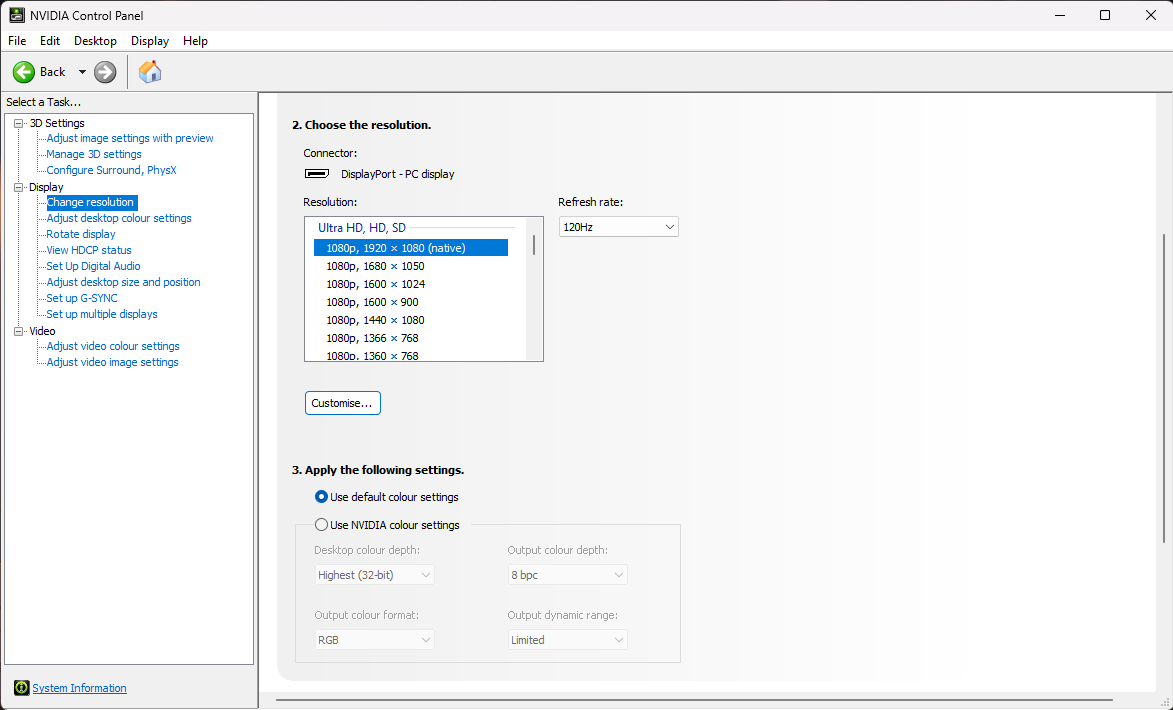Click the grey Forward arrow icon
Screen dimensions: 1173x710
[105, 72]
